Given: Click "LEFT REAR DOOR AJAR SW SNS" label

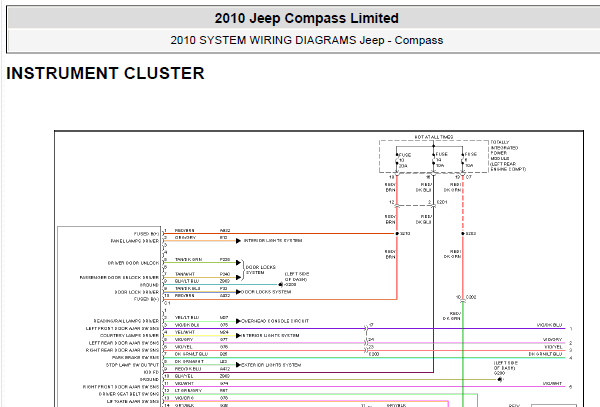Looking at the screenshot, I should (x=124, y=343).
